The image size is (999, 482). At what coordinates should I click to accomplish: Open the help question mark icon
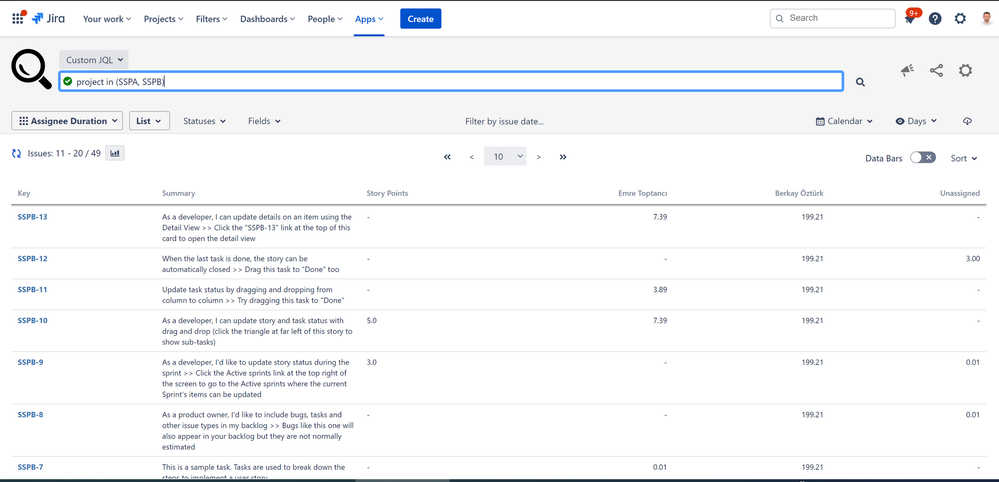[935, 18]
